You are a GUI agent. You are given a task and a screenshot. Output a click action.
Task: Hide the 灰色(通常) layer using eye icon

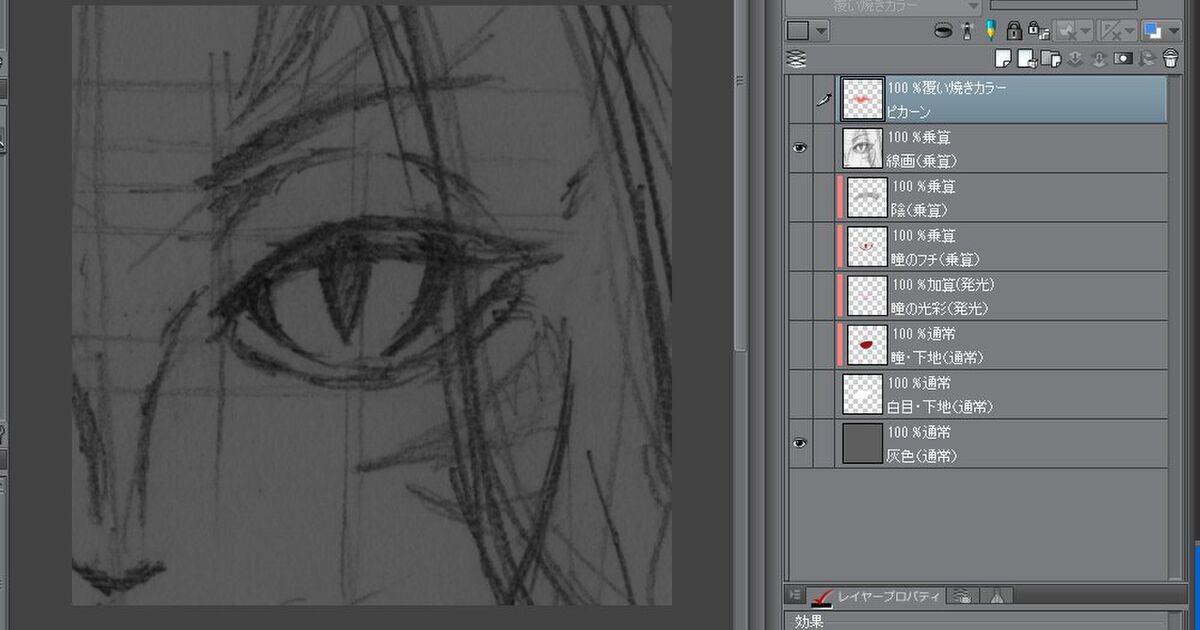point(799,443)
